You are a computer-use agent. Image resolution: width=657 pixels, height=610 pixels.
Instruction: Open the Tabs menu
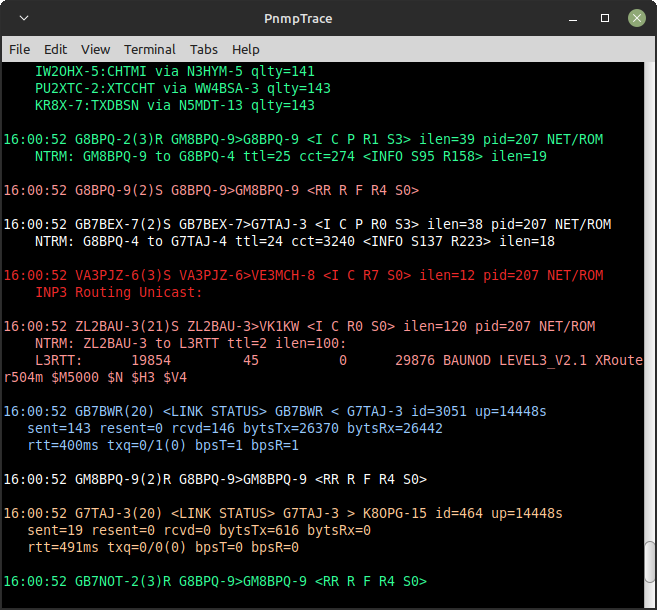click(x=204, y=49)
